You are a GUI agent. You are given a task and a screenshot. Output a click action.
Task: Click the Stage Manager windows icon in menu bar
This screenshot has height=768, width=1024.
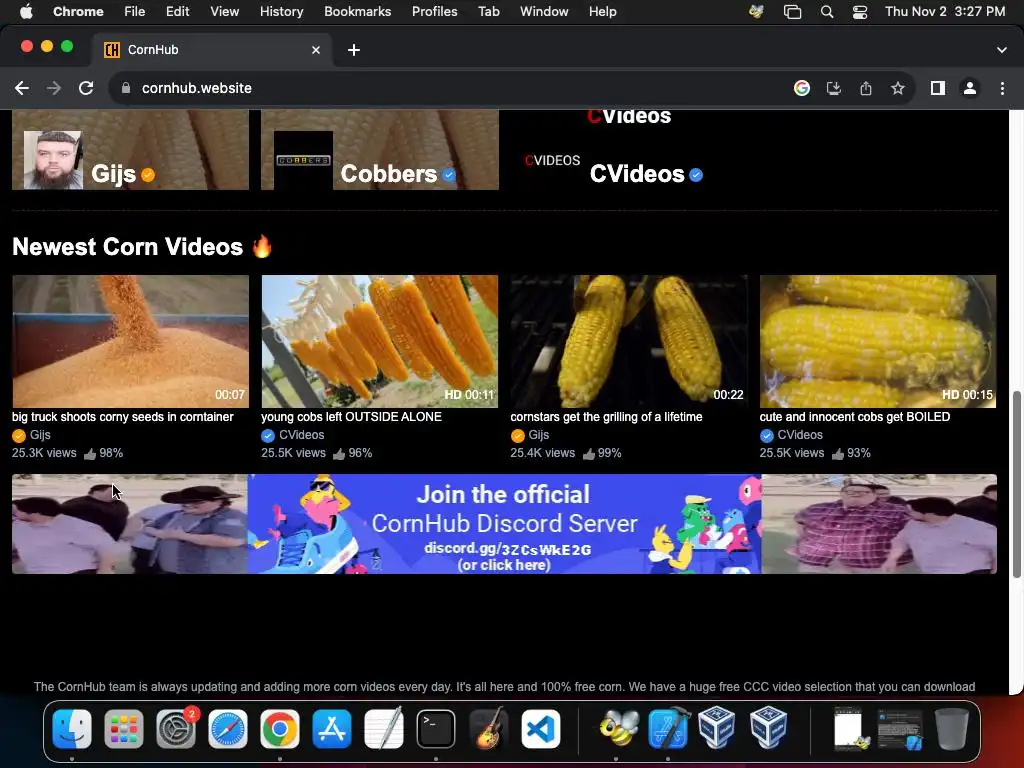(x=792, y=12)
